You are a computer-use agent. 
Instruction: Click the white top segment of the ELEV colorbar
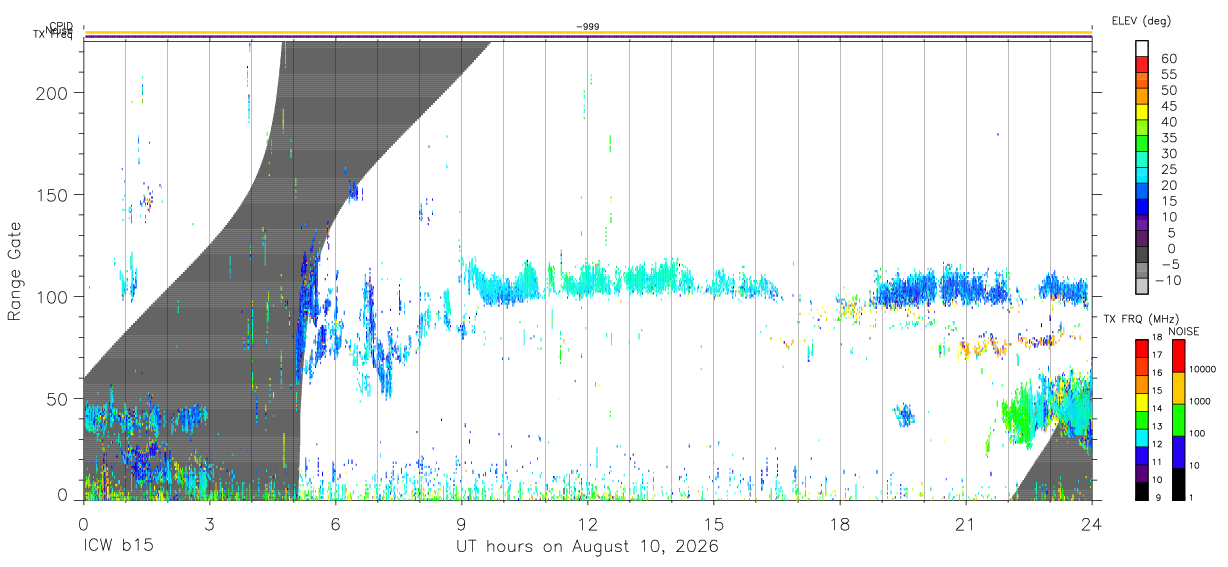(x=1142, y=48)
